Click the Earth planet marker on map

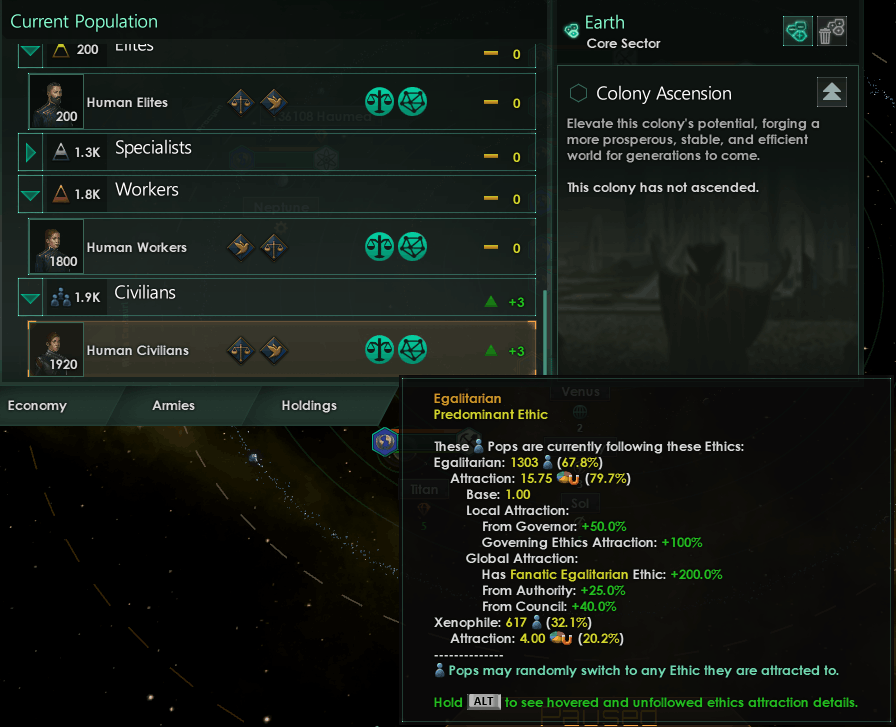(385, 442)
